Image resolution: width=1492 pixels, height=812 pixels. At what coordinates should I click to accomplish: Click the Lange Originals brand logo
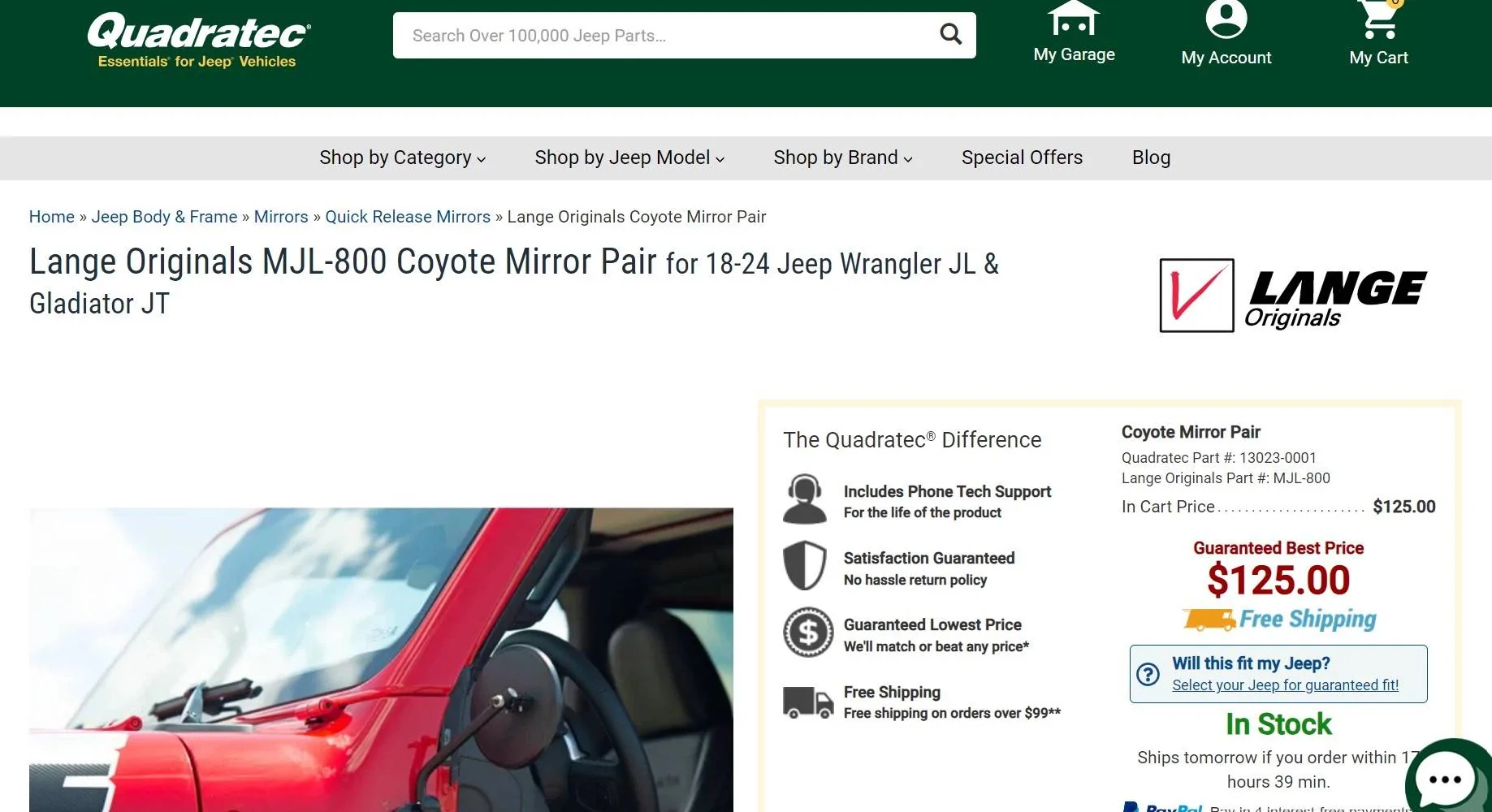(1293, 296)
